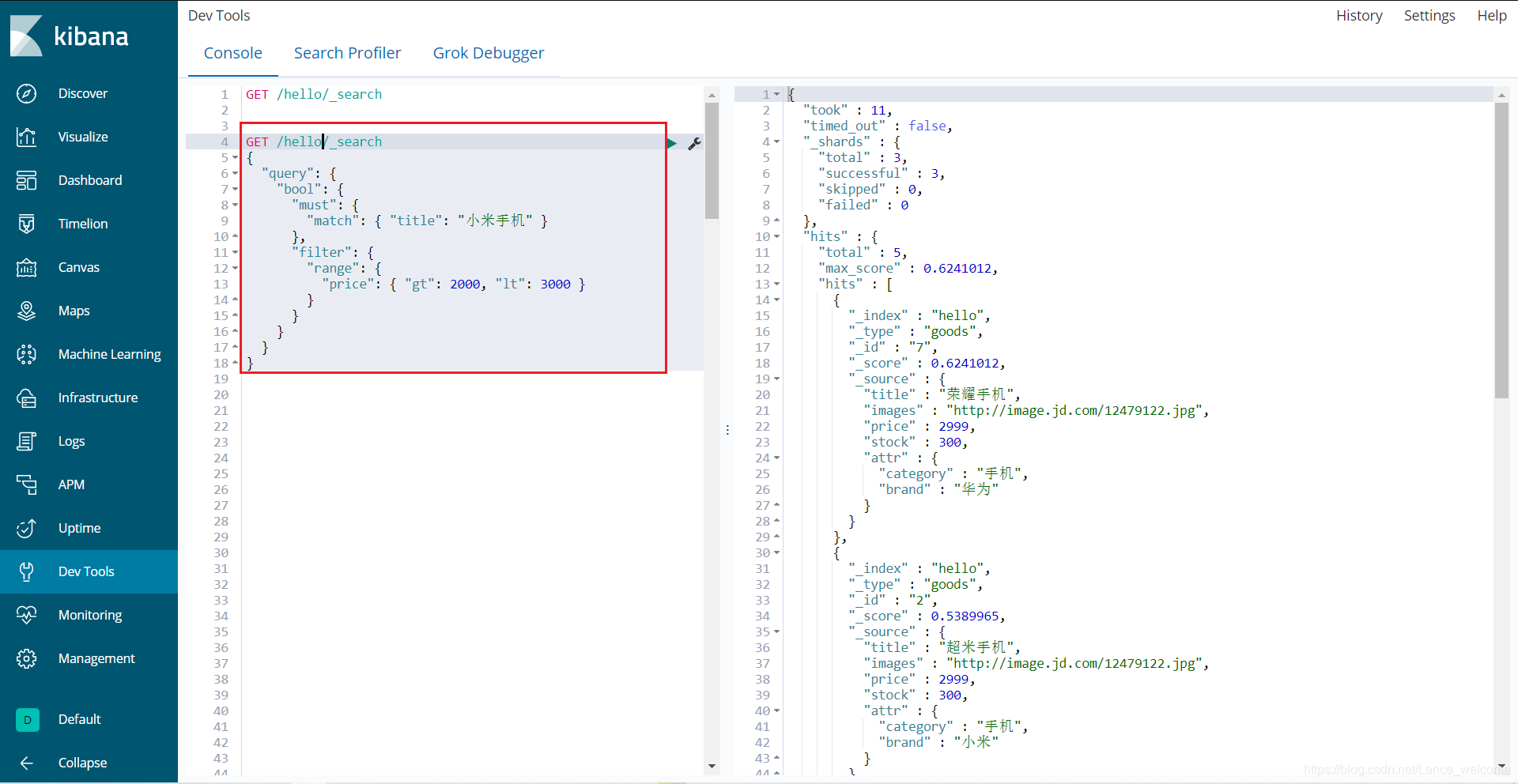1518x784 pixels.
Task: Click the "took" : 11 response line
Action: (x=848, y=110)
